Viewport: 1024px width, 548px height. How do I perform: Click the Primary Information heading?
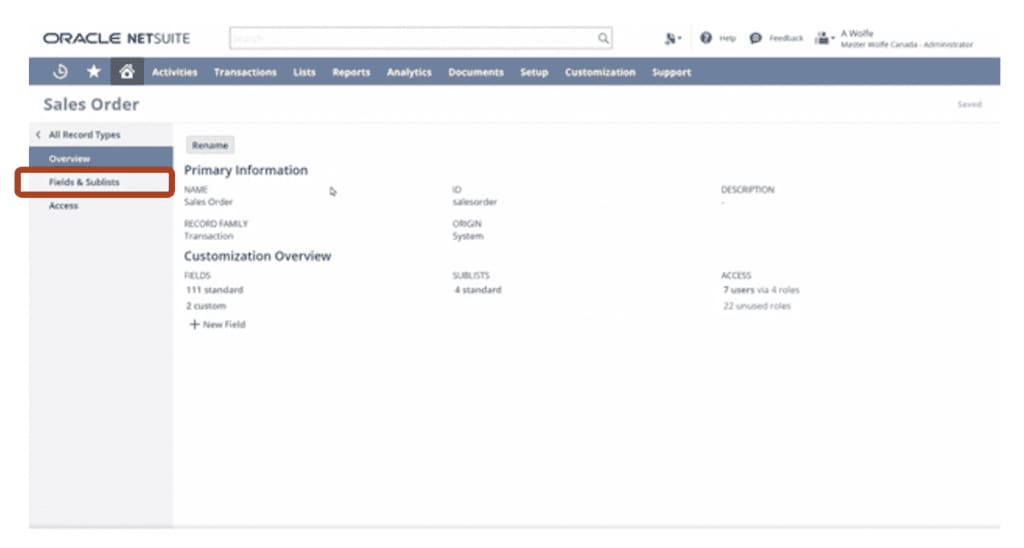[x=246, y=170]
